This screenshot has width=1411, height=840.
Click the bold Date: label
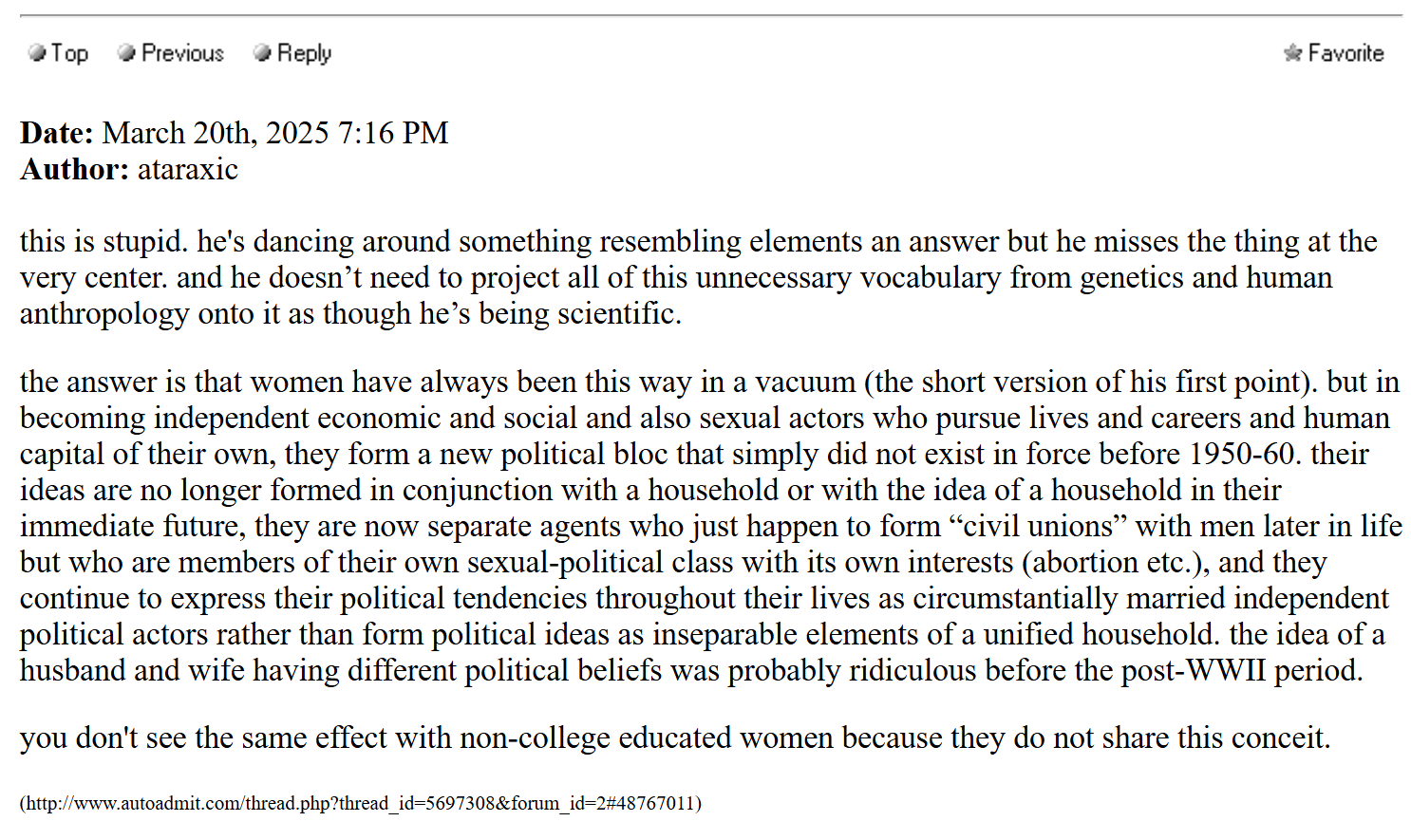(57, 133)
